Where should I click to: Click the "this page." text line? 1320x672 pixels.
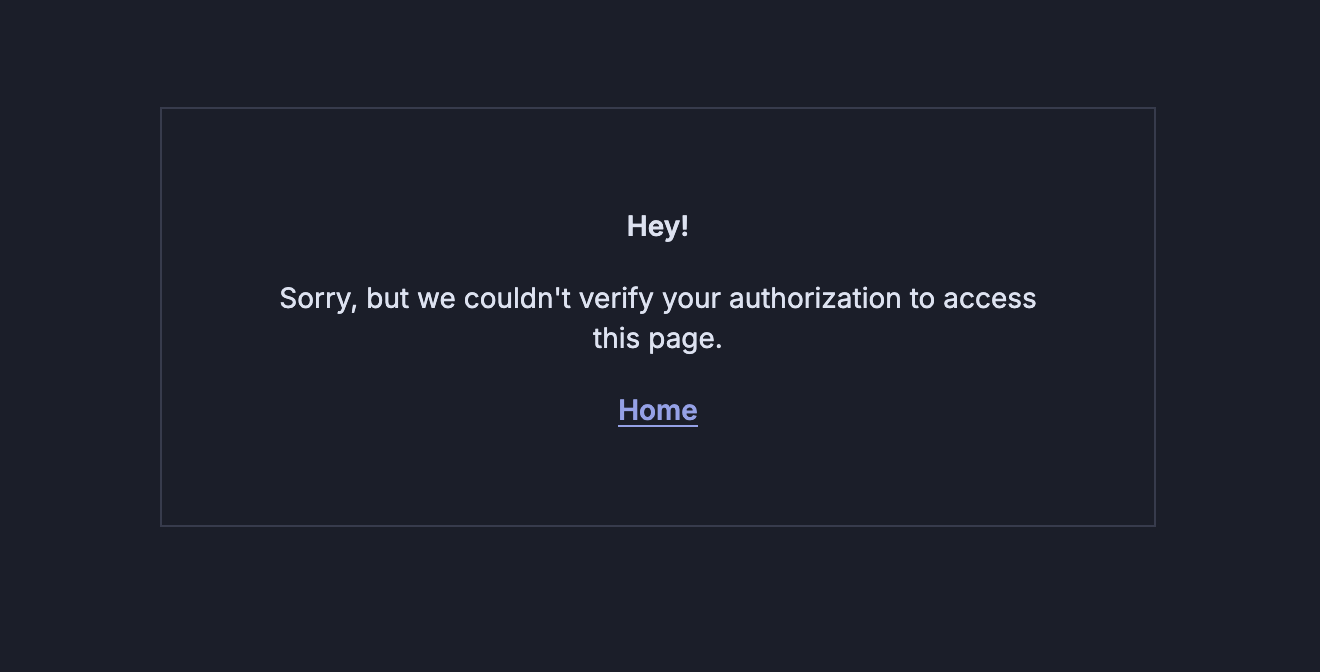[657, 339]
